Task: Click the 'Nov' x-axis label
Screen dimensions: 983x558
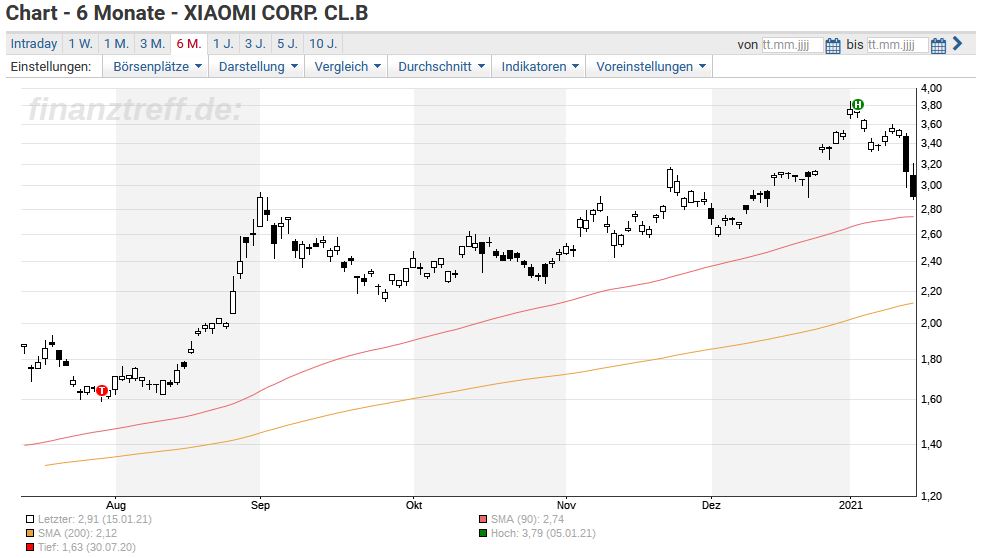Action: [x=566, y=505]
